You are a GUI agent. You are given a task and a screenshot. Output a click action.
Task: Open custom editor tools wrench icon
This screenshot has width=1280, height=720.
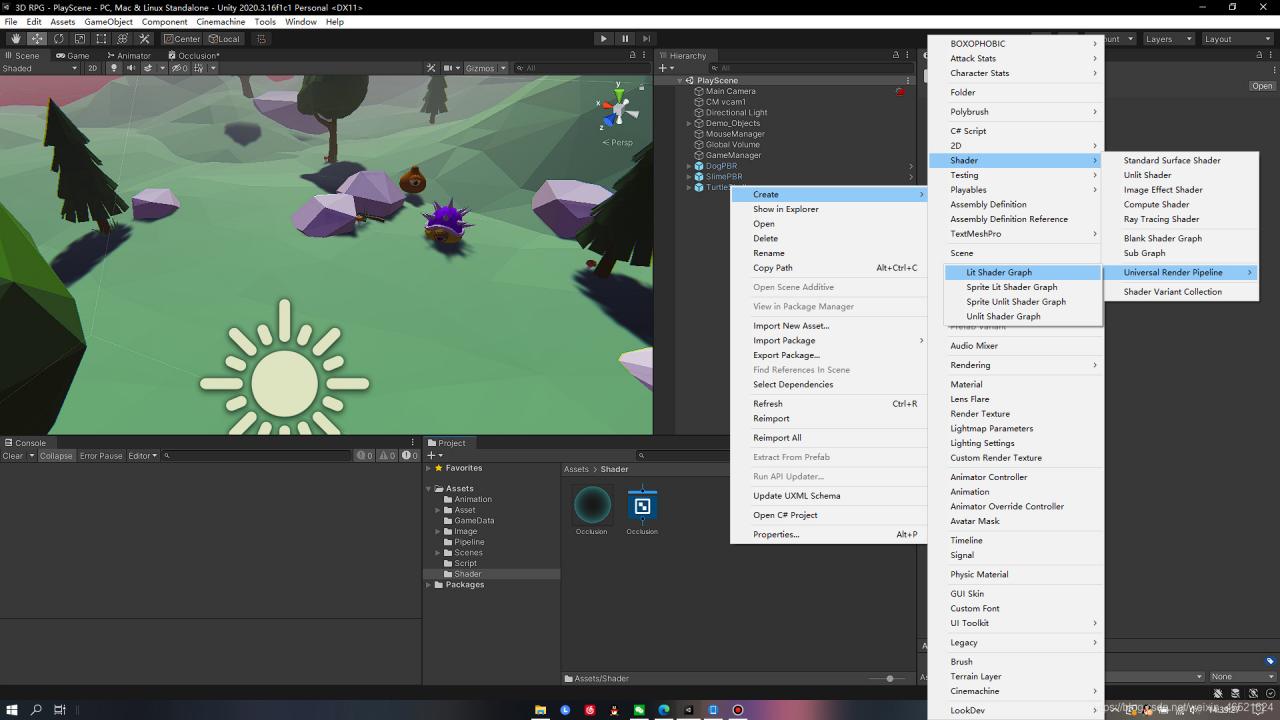coord(143,39)
